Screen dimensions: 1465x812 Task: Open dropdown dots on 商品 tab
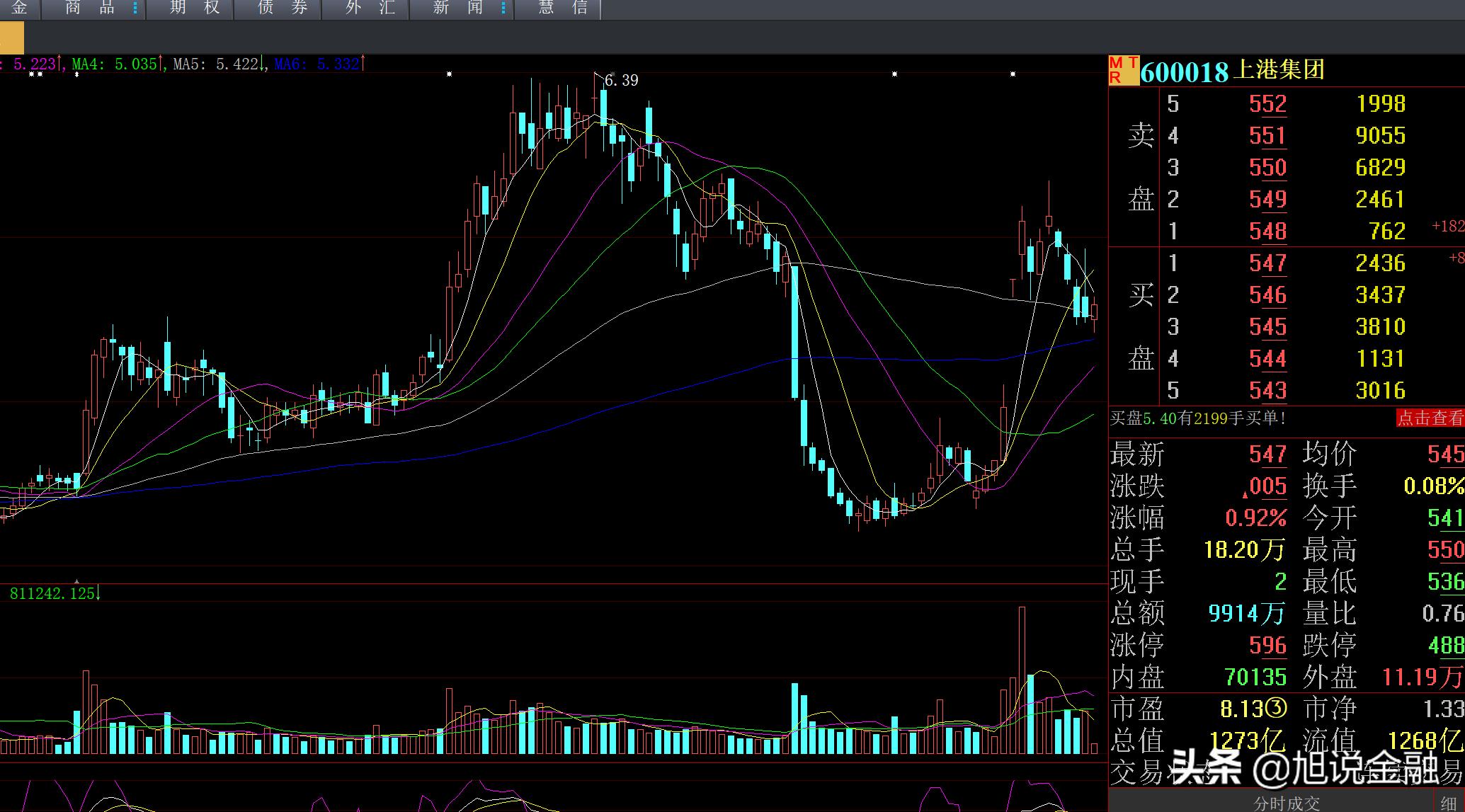[135, 8]
